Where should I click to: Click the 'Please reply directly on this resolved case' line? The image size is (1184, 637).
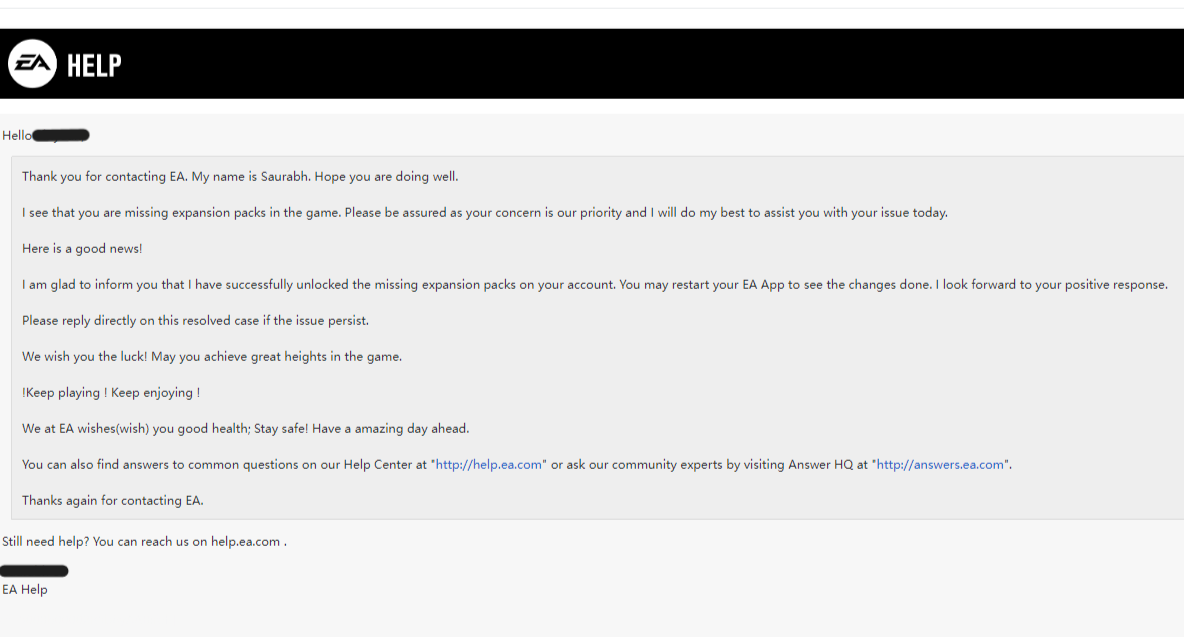pos(196,320)
